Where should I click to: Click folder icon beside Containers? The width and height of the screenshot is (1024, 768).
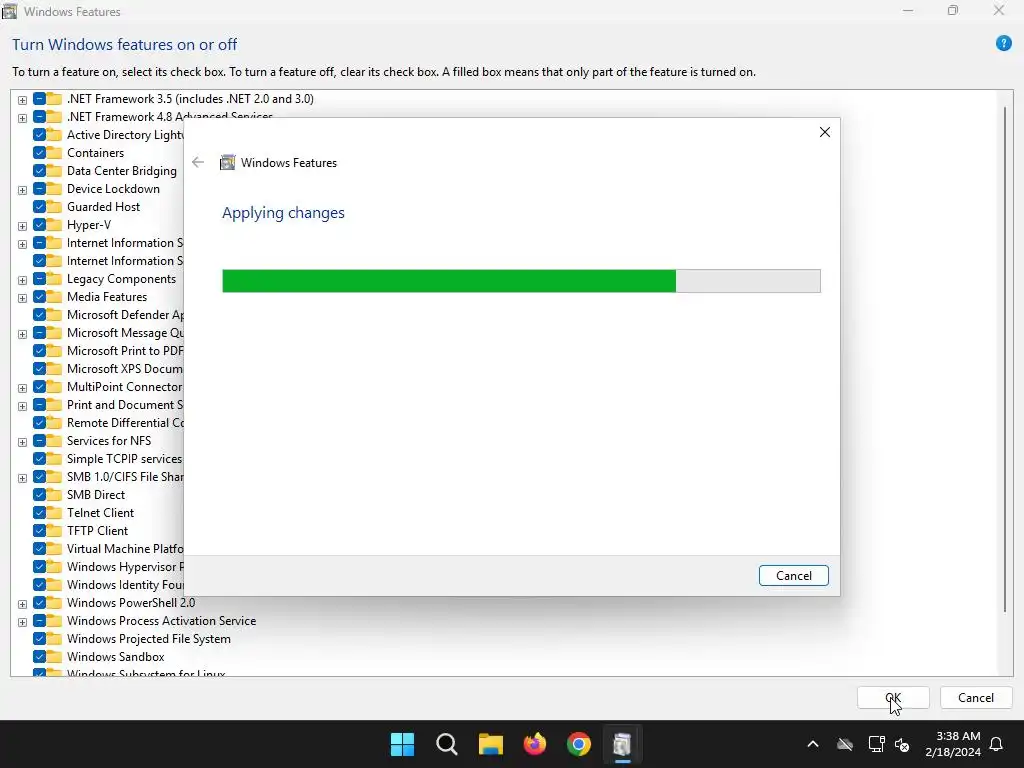(x=54, y=153)
